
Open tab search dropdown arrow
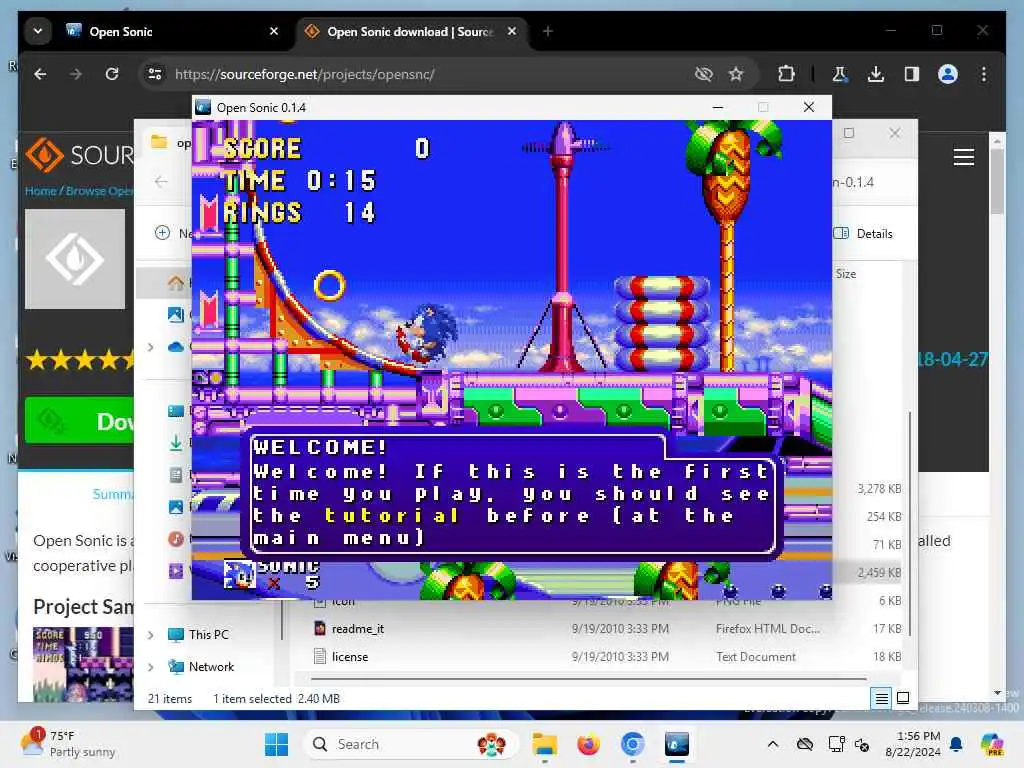point(38,31)
